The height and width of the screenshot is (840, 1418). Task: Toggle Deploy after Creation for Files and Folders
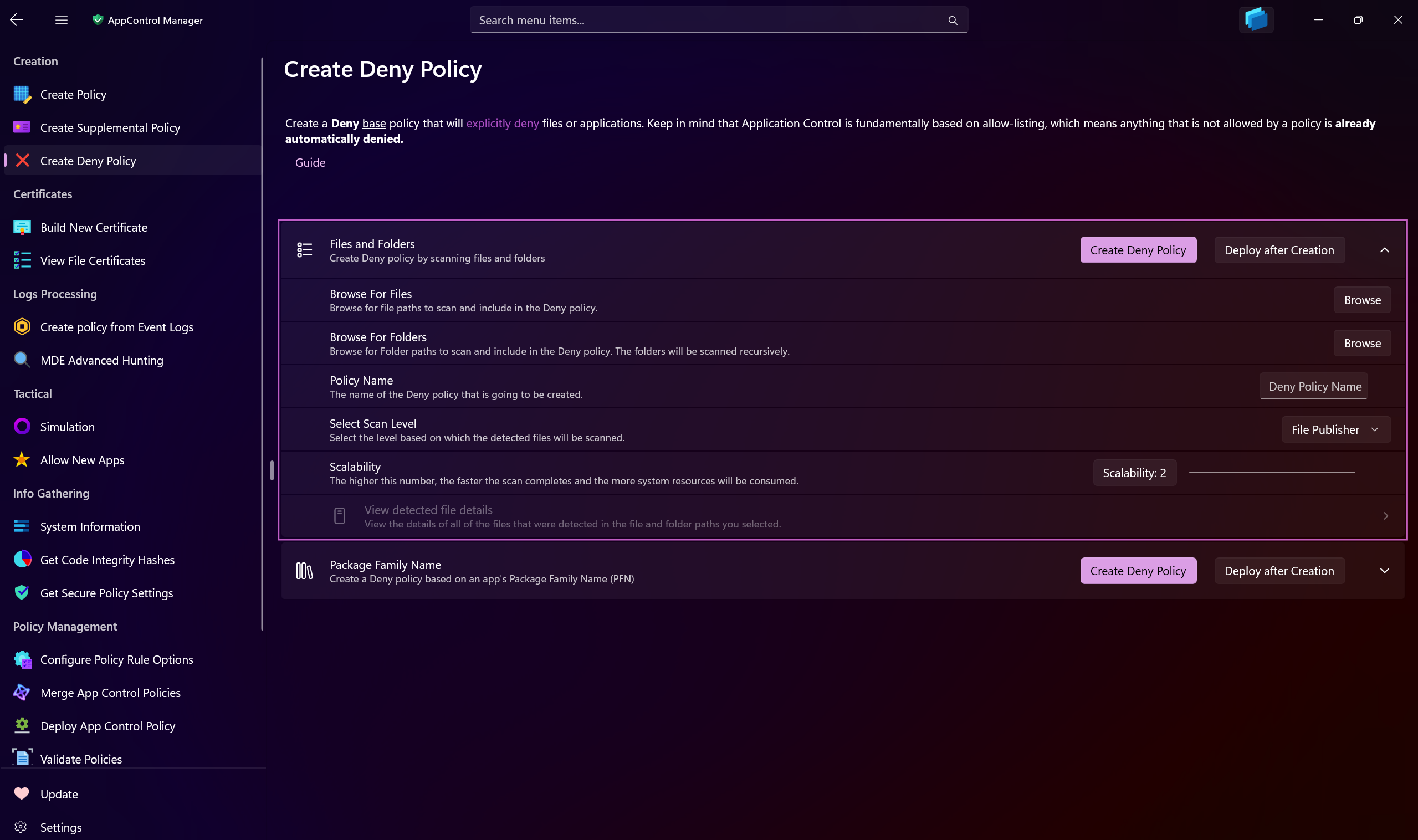coord(1279,249)
